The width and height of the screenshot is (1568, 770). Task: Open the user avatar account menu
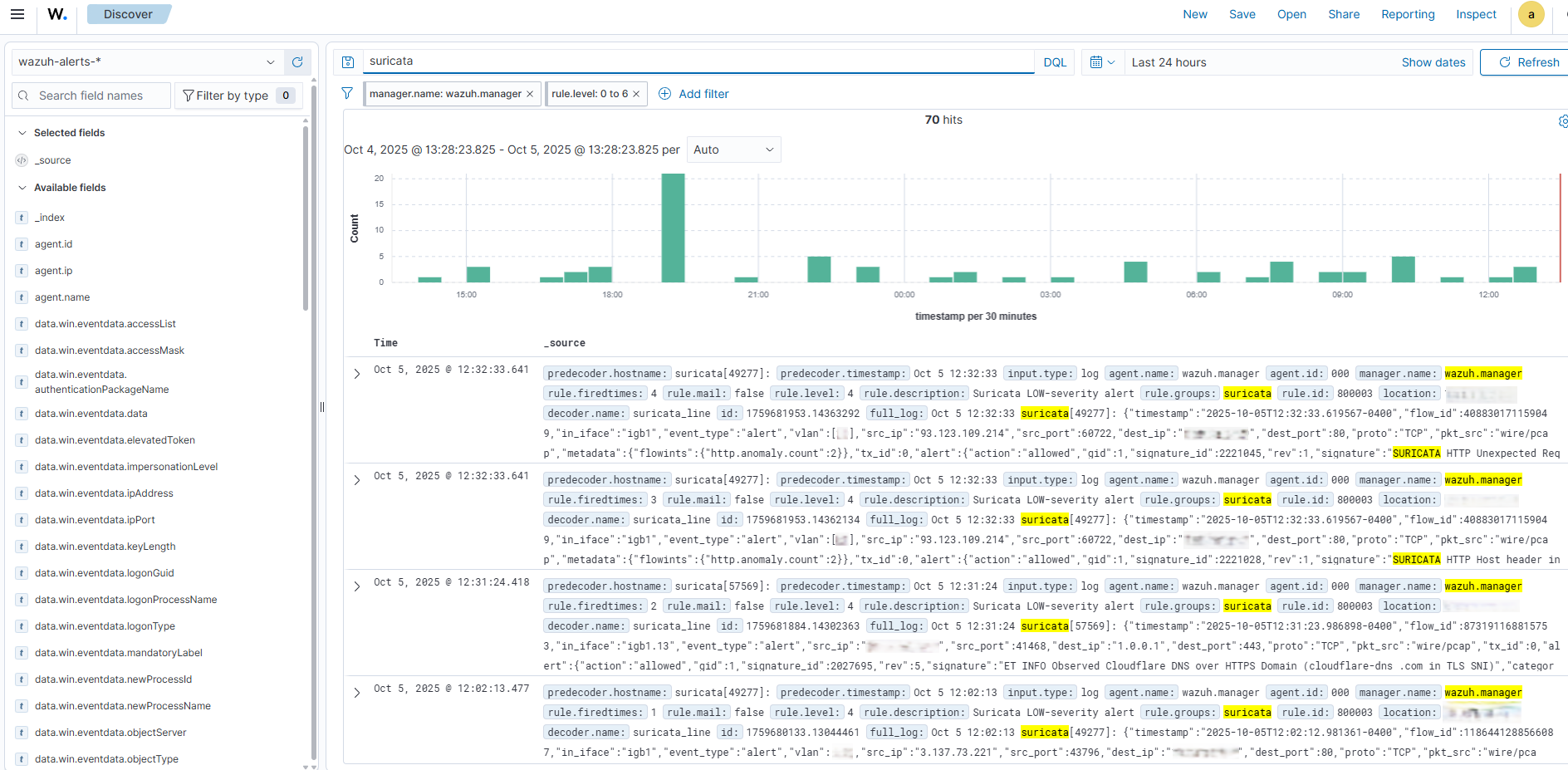click(1531, 14)
